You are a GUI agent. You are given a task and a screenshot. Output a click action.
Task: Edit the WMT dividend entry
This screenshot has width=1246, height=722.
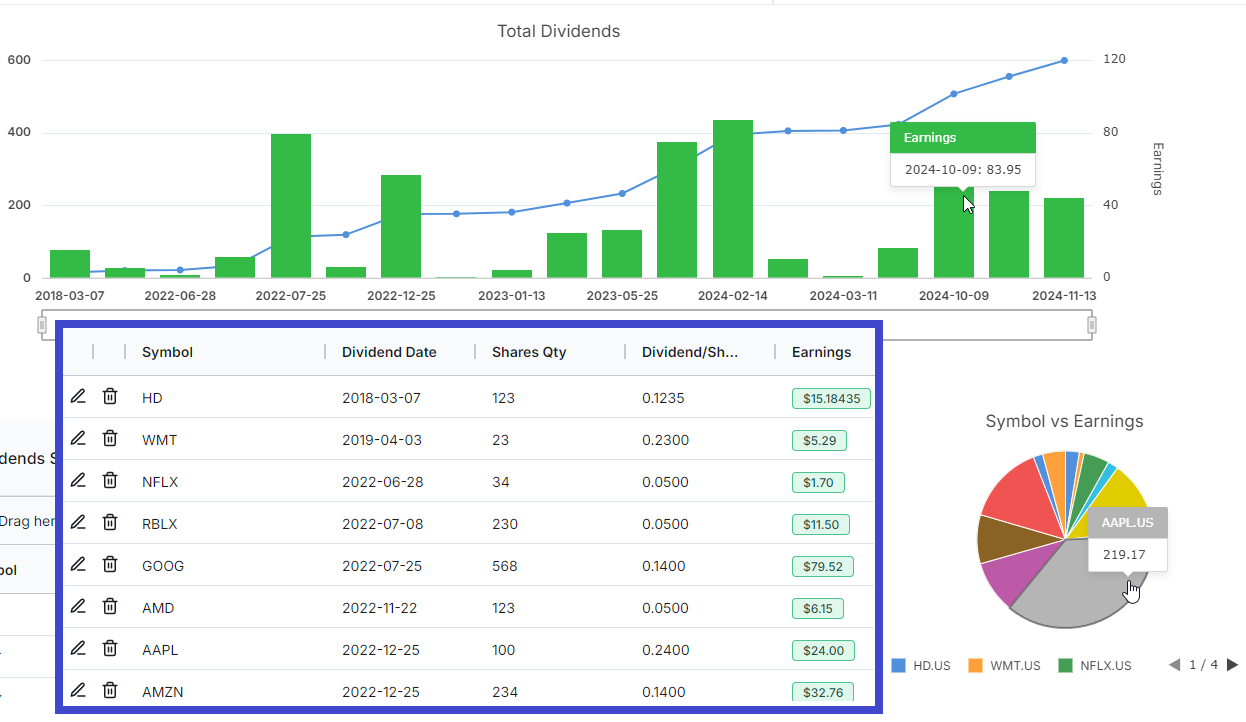tap(78, 439)
